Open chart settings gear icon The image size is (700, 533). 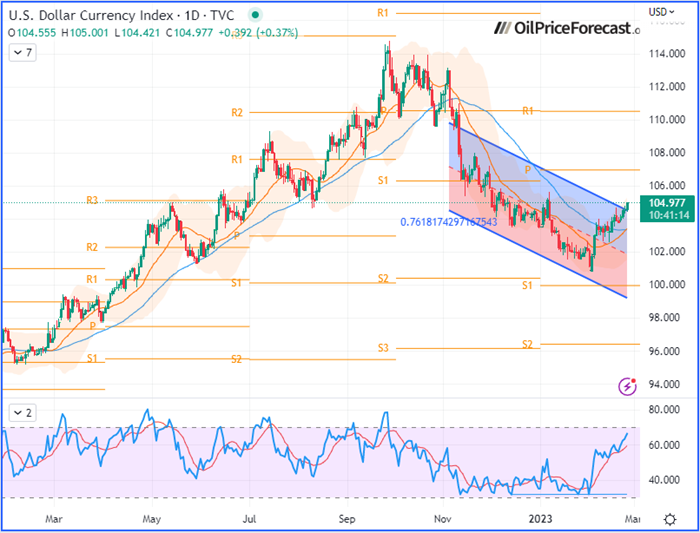668,518
